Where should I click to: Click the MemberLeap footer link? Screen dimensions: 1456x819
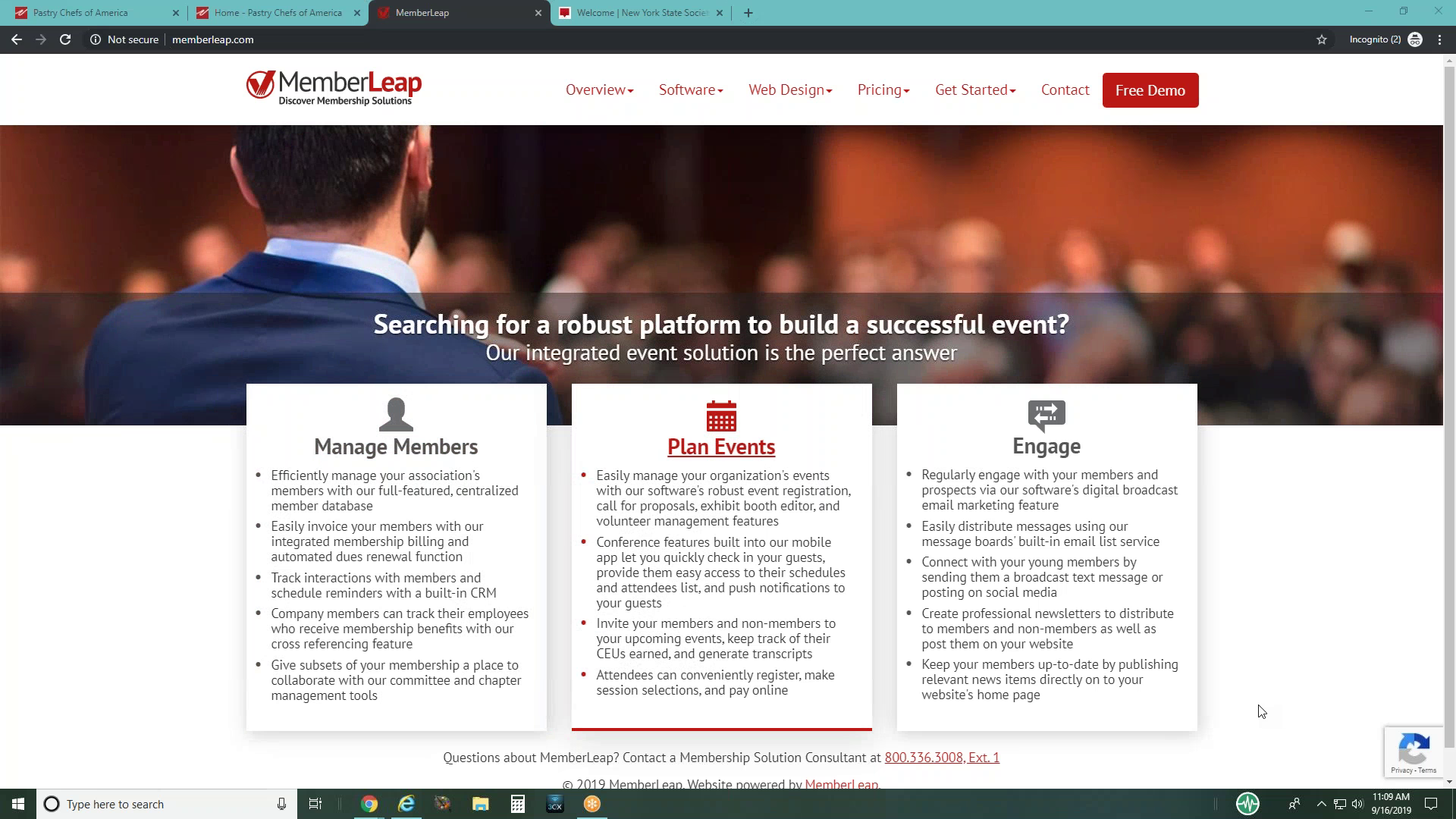[841, 784]
